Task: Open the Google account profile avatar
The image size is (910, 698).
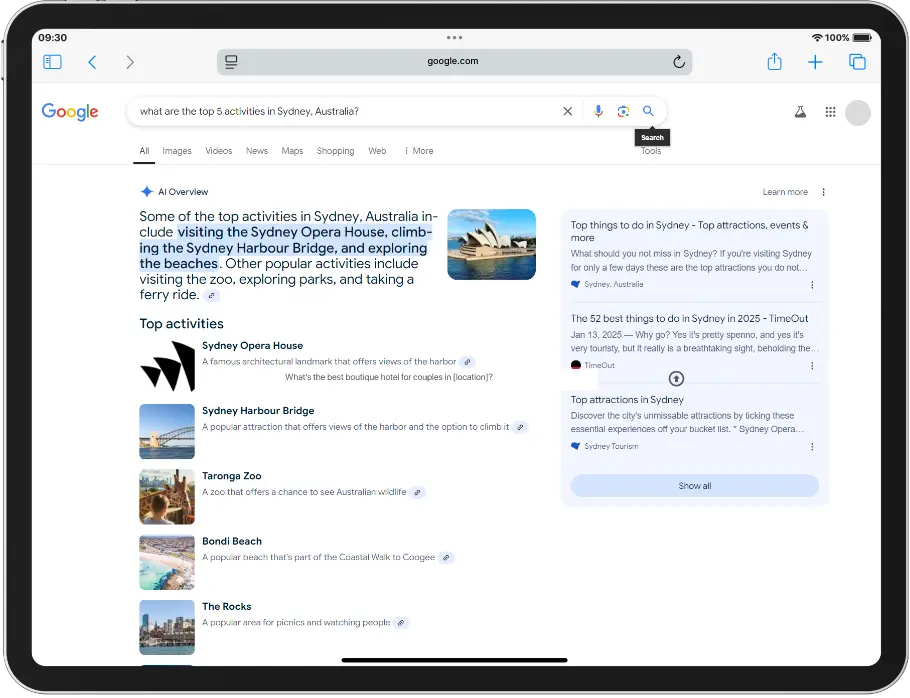Action: (x=858, y=113)
